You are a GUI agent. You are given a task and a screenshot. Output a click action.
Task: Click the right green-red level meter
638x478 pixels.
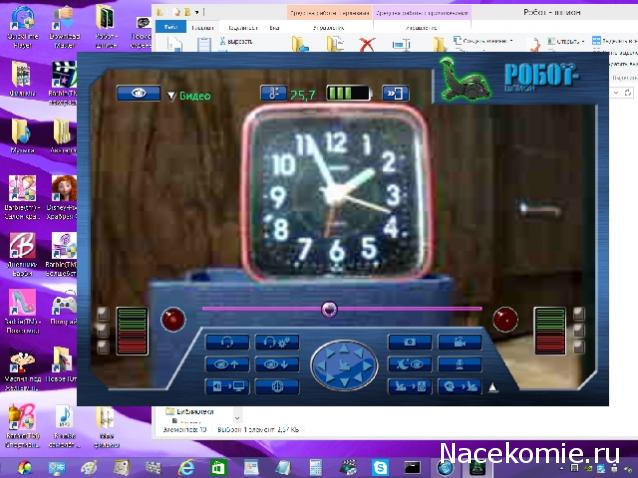pyautogui.click(x=549, y=330)
